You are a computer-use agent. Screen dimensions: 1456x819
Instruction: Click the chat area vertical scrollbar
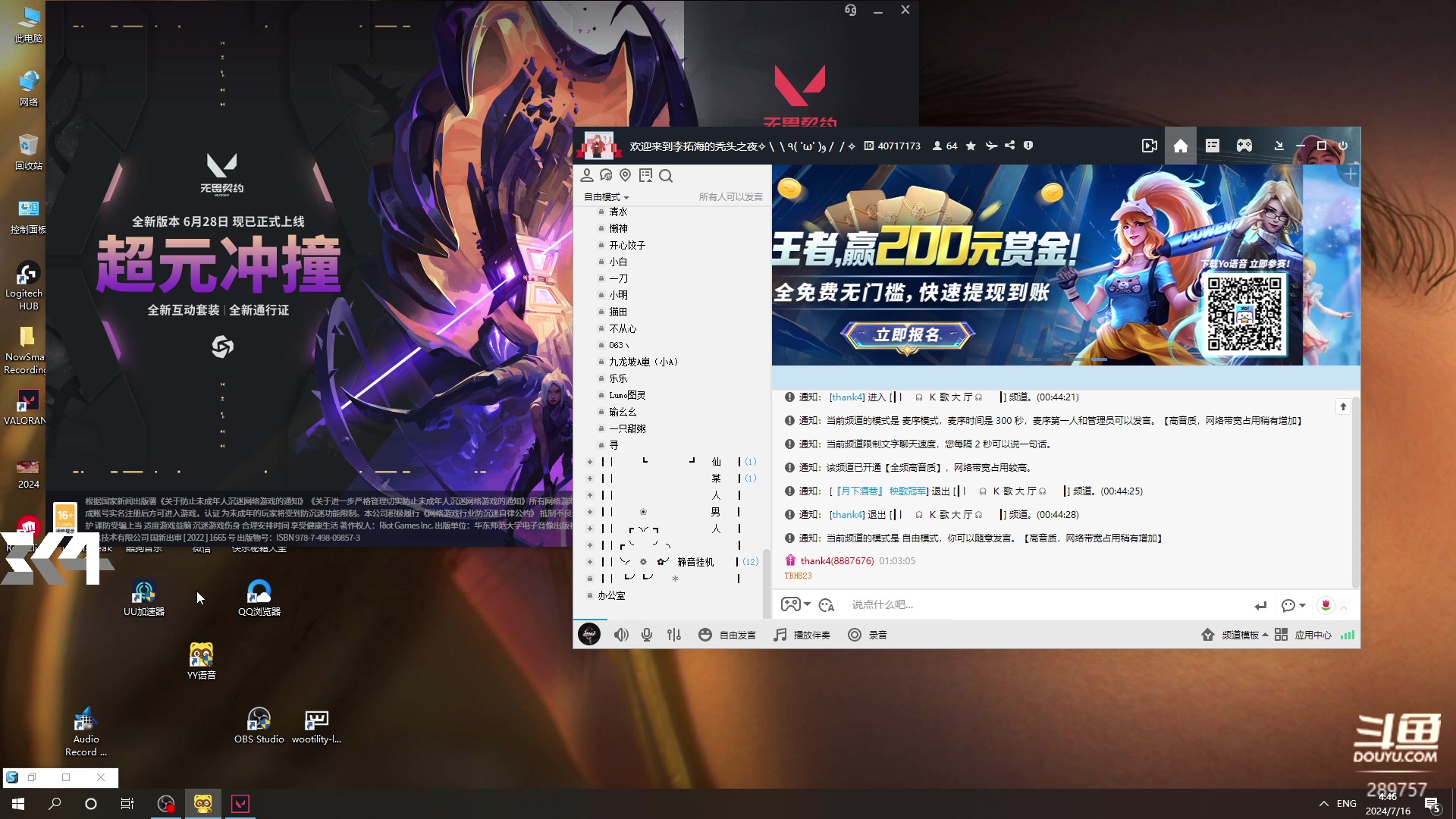pos(1355,491)
